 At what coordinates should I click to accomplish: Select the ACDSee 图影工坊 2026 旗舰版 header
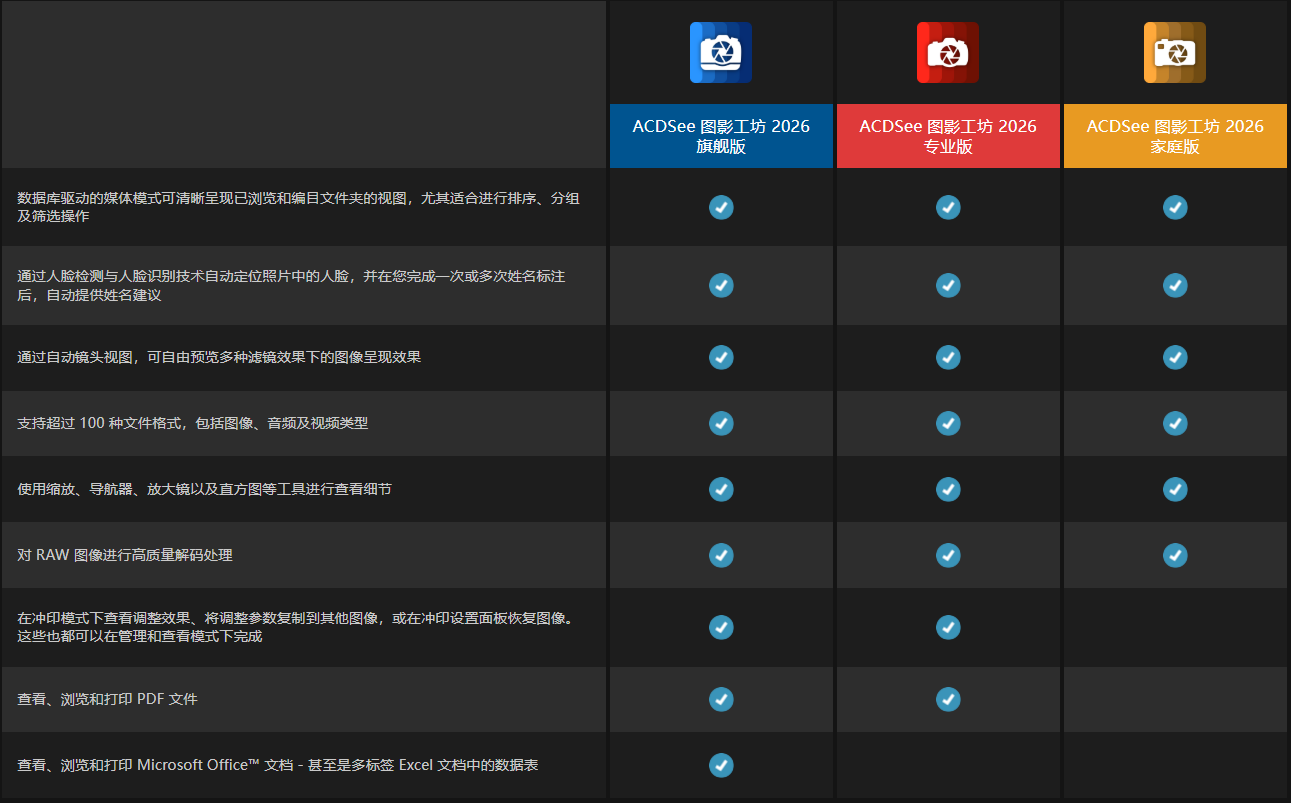point(720,136)
